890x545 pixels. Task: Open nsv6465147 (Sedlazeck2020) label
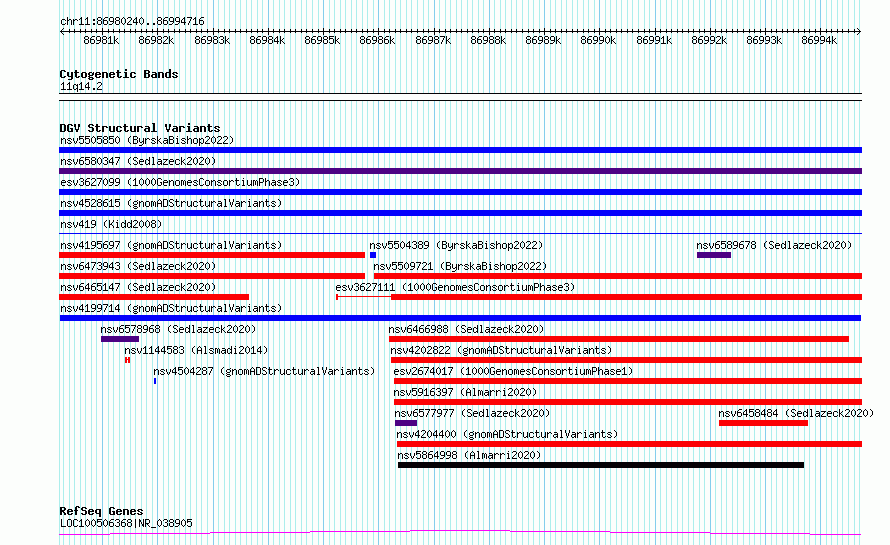138,287
